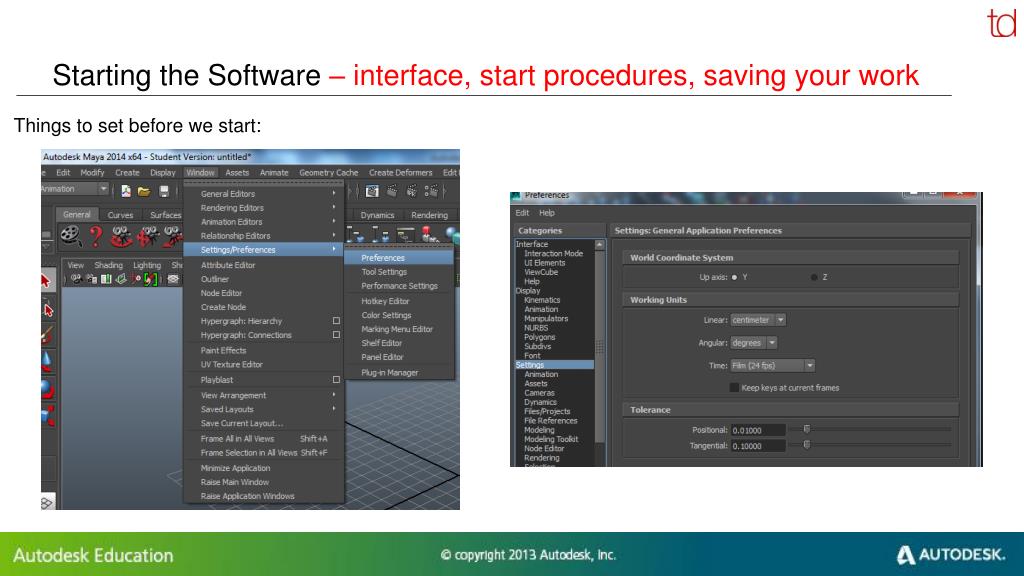Open the viewport Shading menu
This screenshot has height=576, width=1024.
click(108, 265)
